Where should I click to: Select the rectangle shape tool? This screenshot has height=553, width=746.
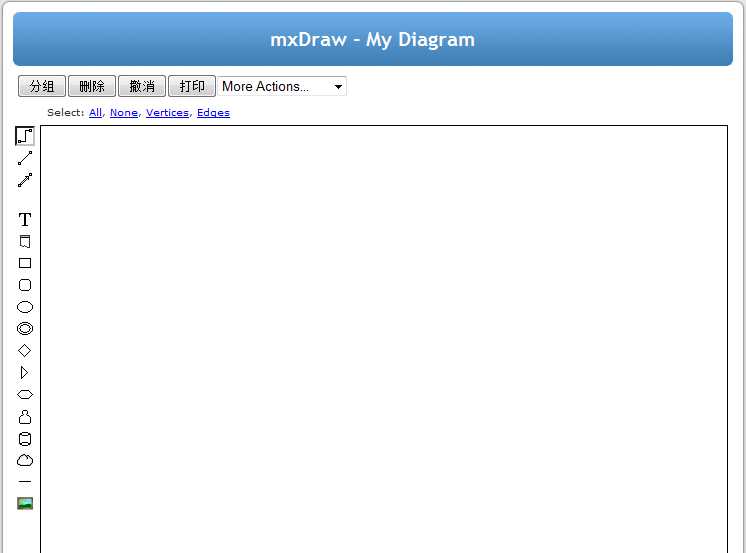(x=25, y=263)
